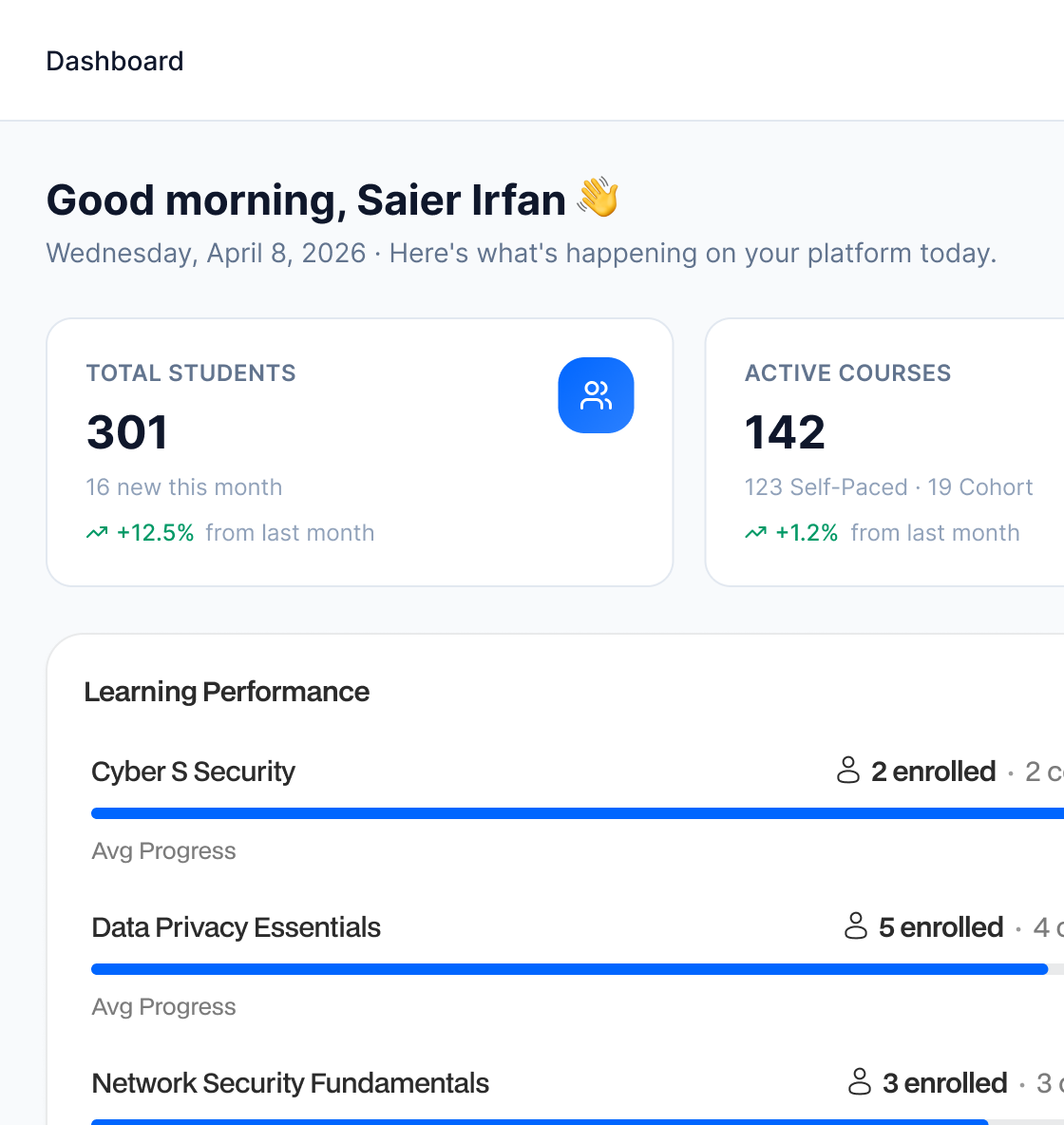Click the Data Privacy Essentials progress bar
The width and height of the screenshot is (1064, 1125).
[570, 969]
